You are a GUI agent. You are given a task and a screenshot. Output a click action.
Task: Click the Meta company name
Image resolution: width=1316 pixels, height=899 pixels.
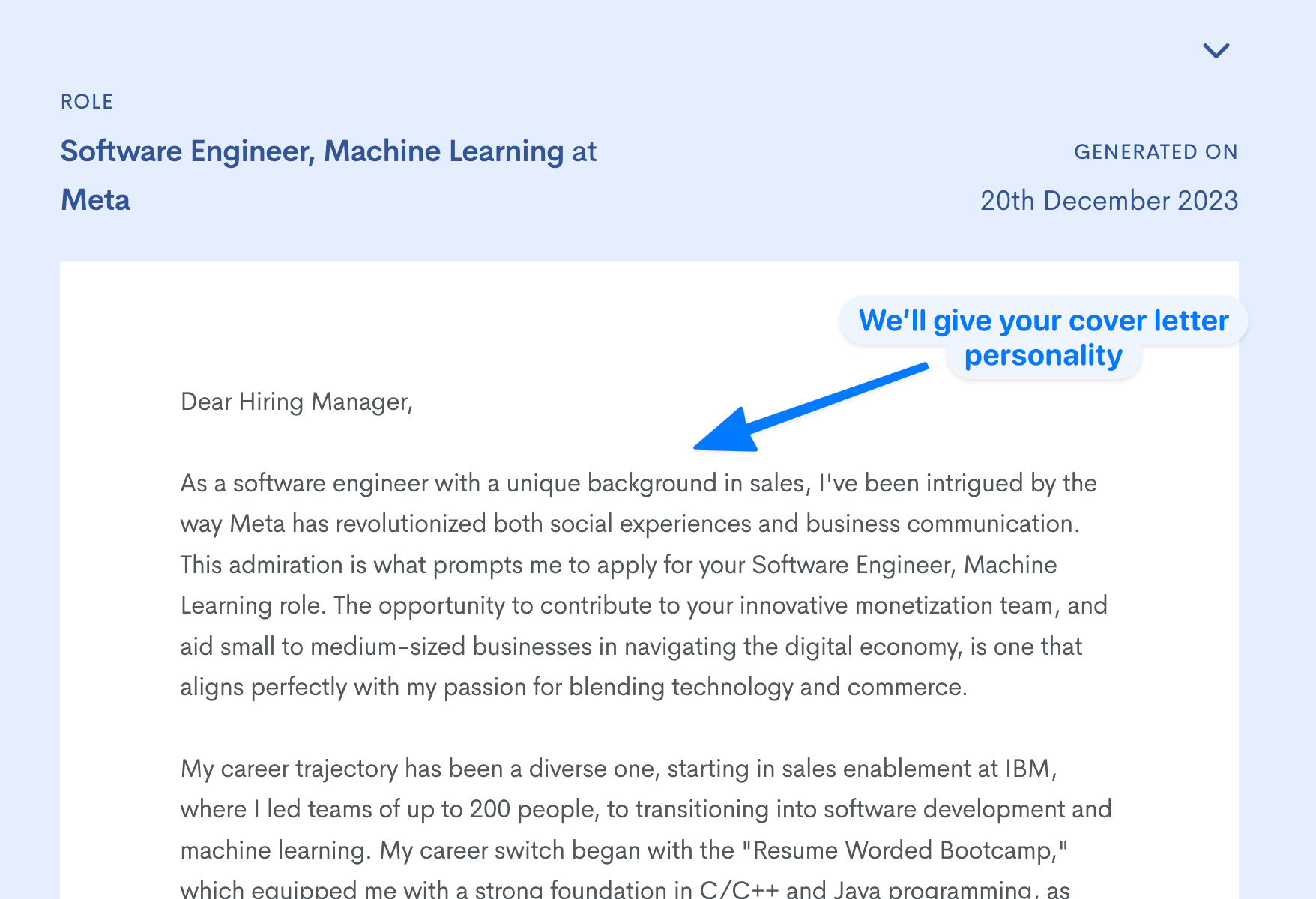94,200
